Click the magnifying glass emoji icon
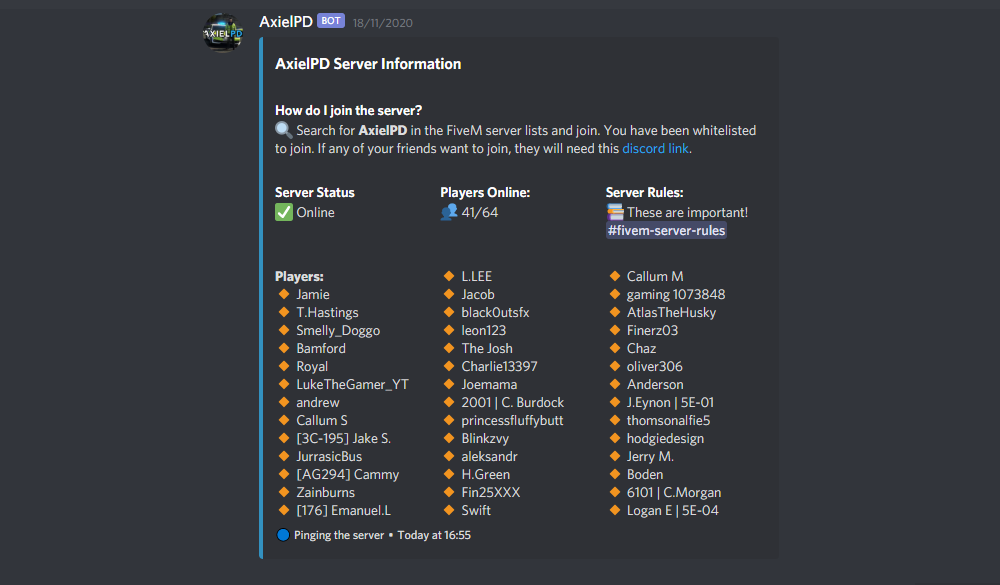The width and height of the screenshot is (1000, 585). click(283, 130)
